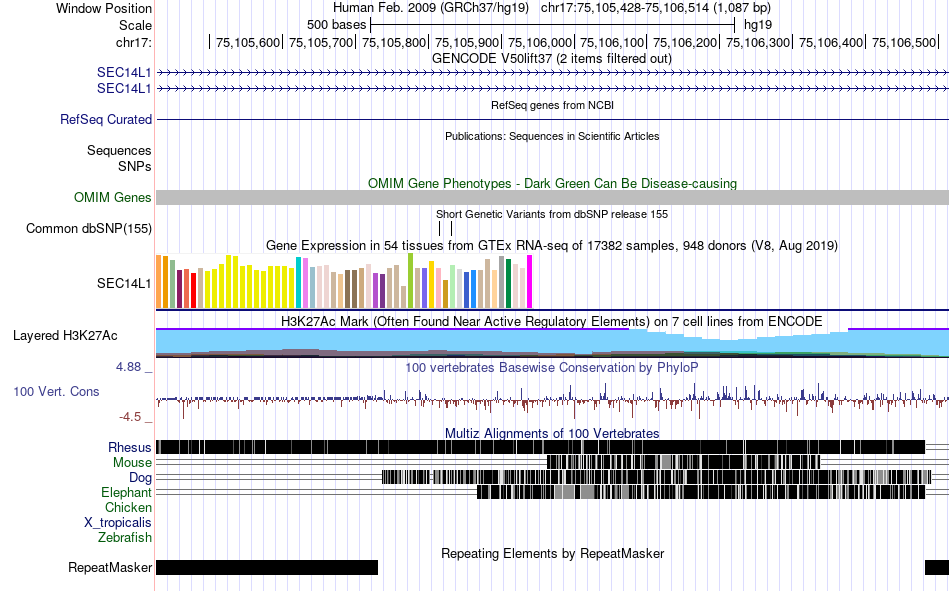Click the cyan GTEx expression bar
Image resolution: width=950 pixels, height=591 pixels.
click(299, 283)
